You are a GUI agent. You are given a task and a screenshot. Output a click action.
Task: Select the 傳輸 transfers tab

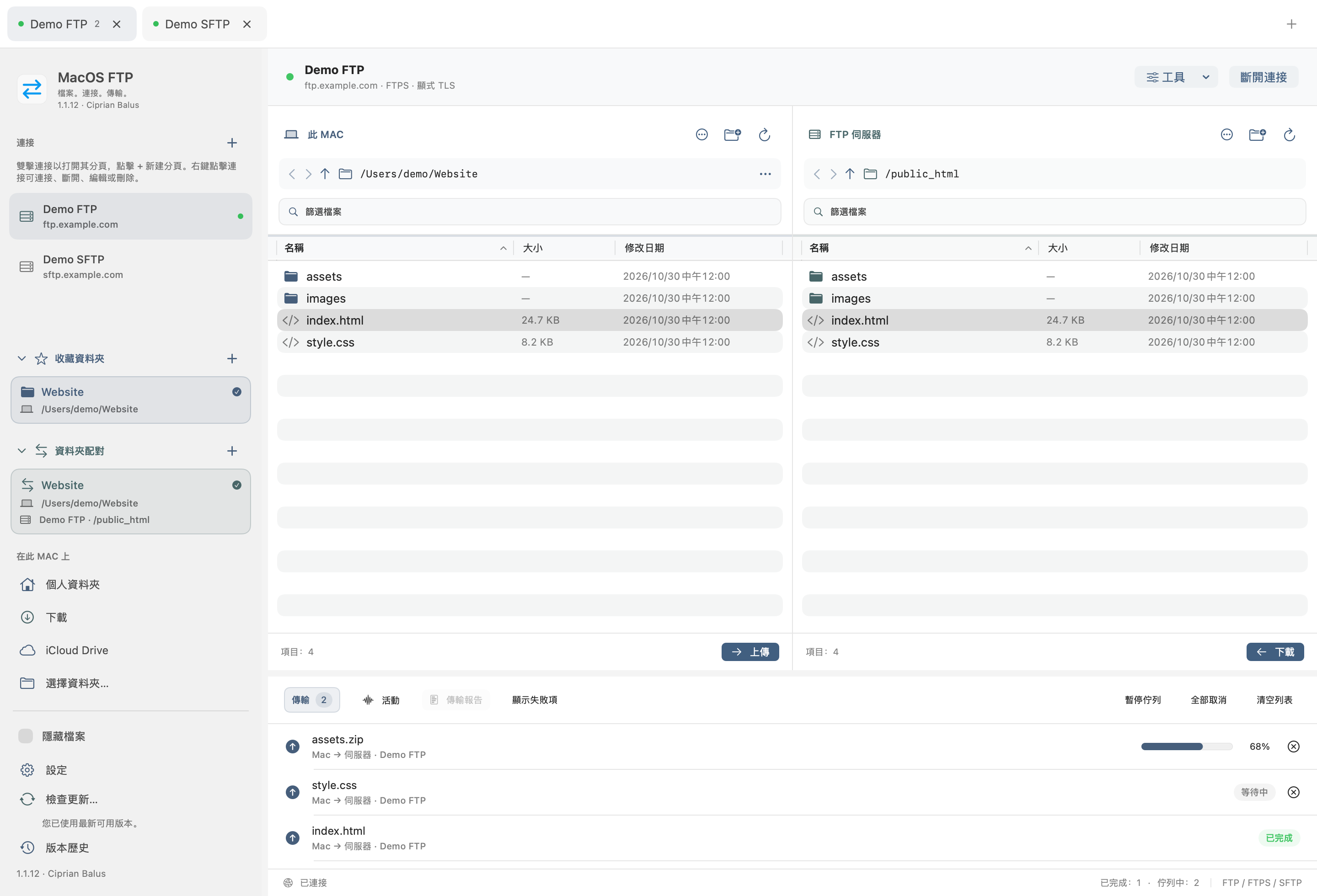click(312, 700)
